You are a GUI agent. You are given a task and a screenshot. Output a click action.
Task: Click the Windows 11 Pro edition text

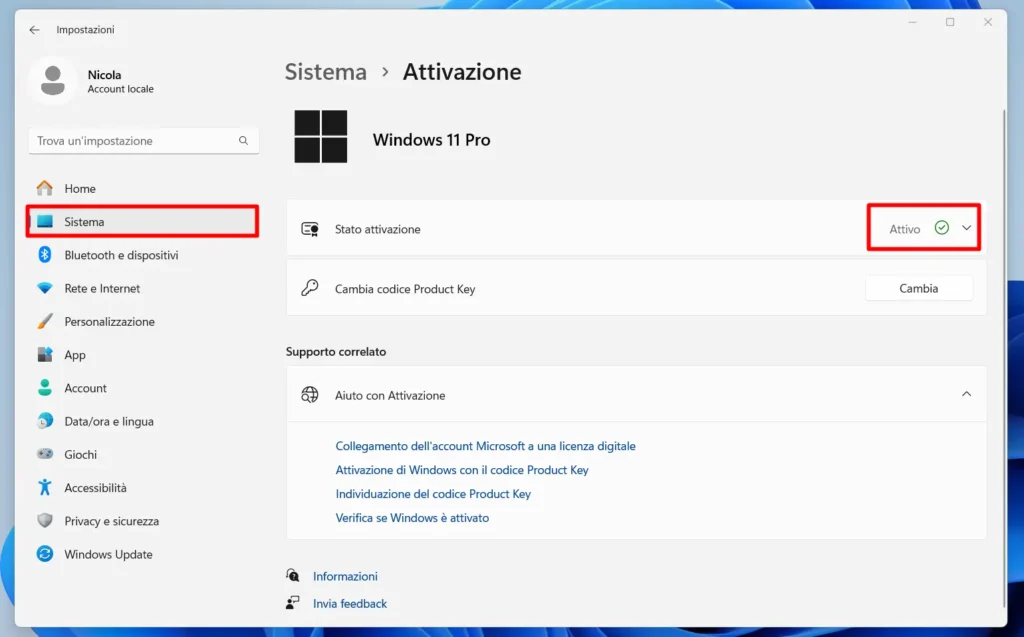click(431, 140)
